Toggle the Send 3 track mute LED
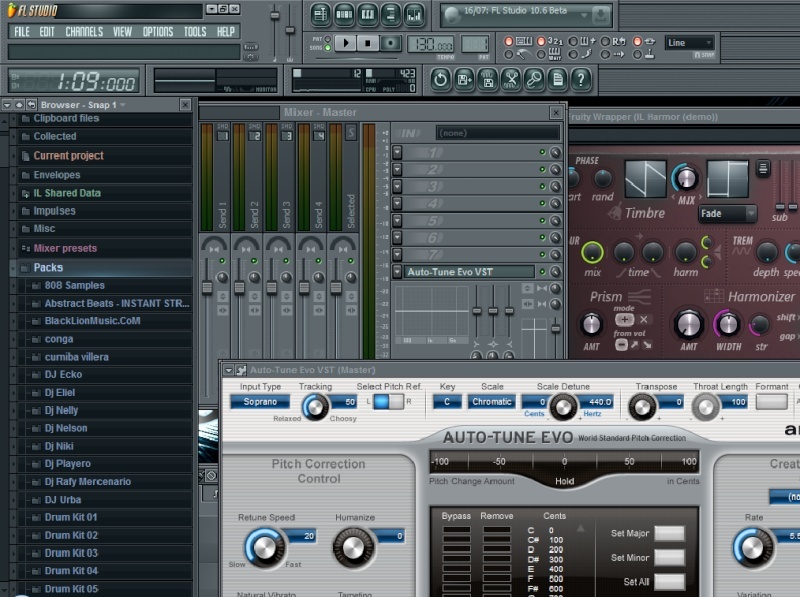 [x=286, y=261]
